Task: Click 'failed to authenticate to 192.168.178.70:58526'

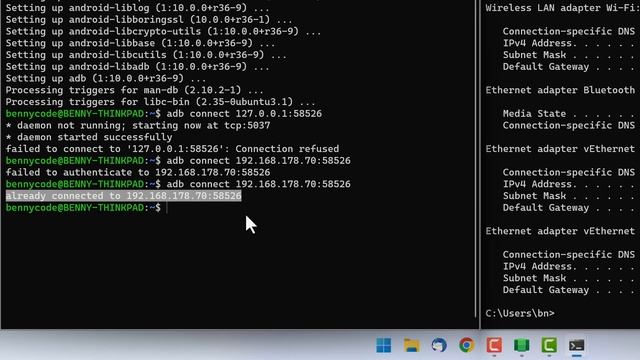Action: pos(138,172)
